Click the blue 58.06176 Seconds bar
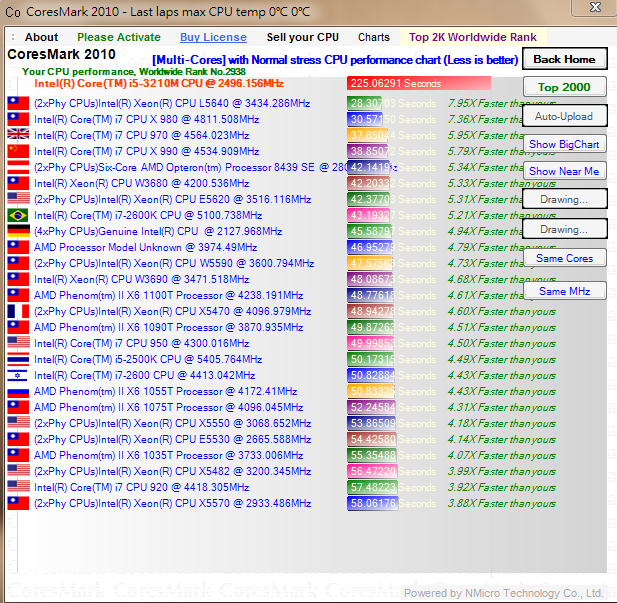Viewport: 617px width, 603px height. pos(373,503)
